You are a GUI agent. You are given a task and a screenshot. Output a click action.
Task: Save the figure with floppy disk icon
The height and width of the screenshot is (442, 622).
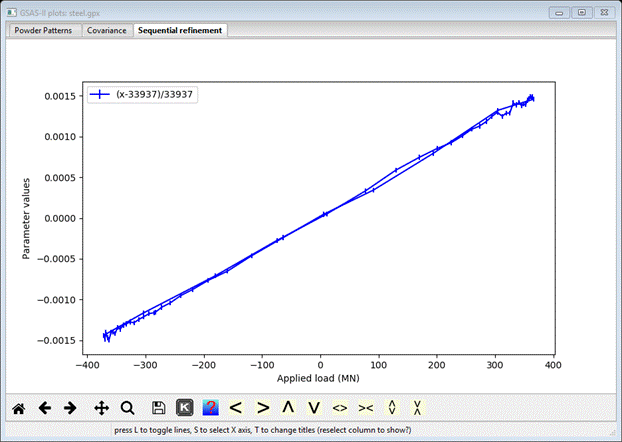coord(158,408)
